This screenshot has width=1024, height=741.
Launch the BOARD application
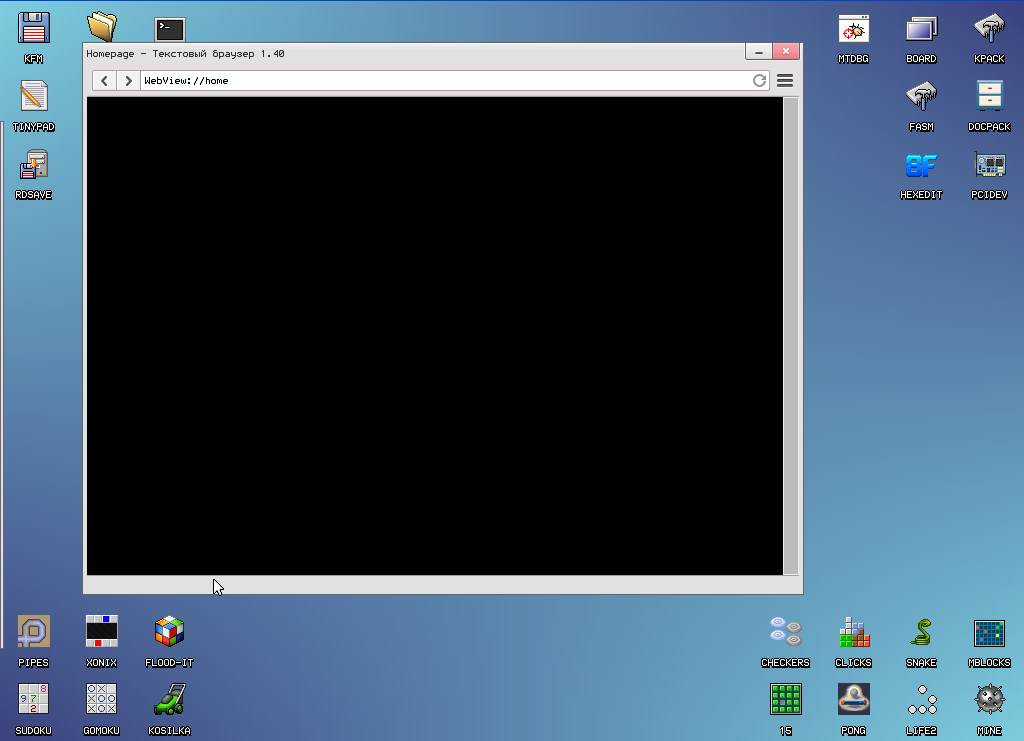pos(921,30)
